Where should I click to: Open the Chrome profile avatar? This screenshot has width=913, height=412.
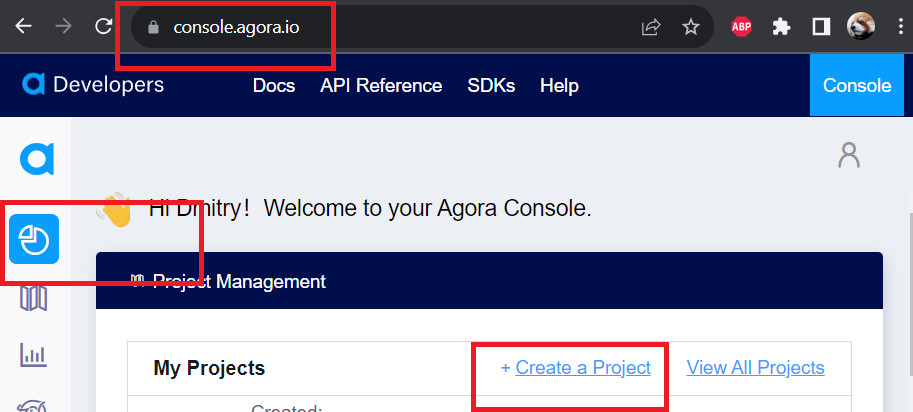click(x=861, y=27)
